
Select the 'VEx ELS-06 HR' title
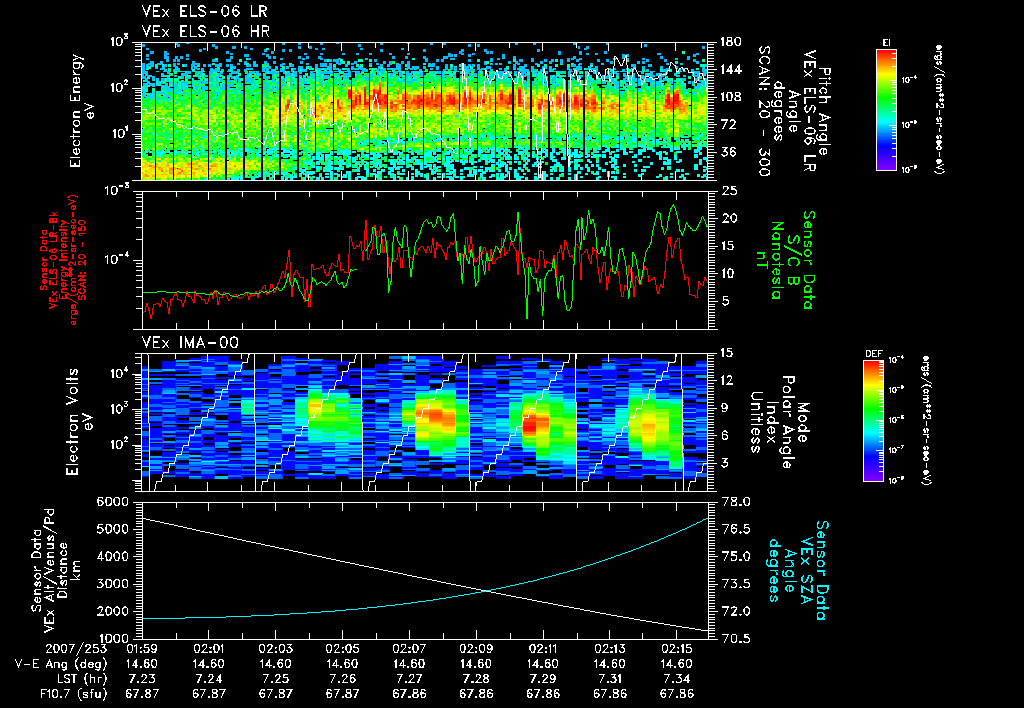coord(206,31)
